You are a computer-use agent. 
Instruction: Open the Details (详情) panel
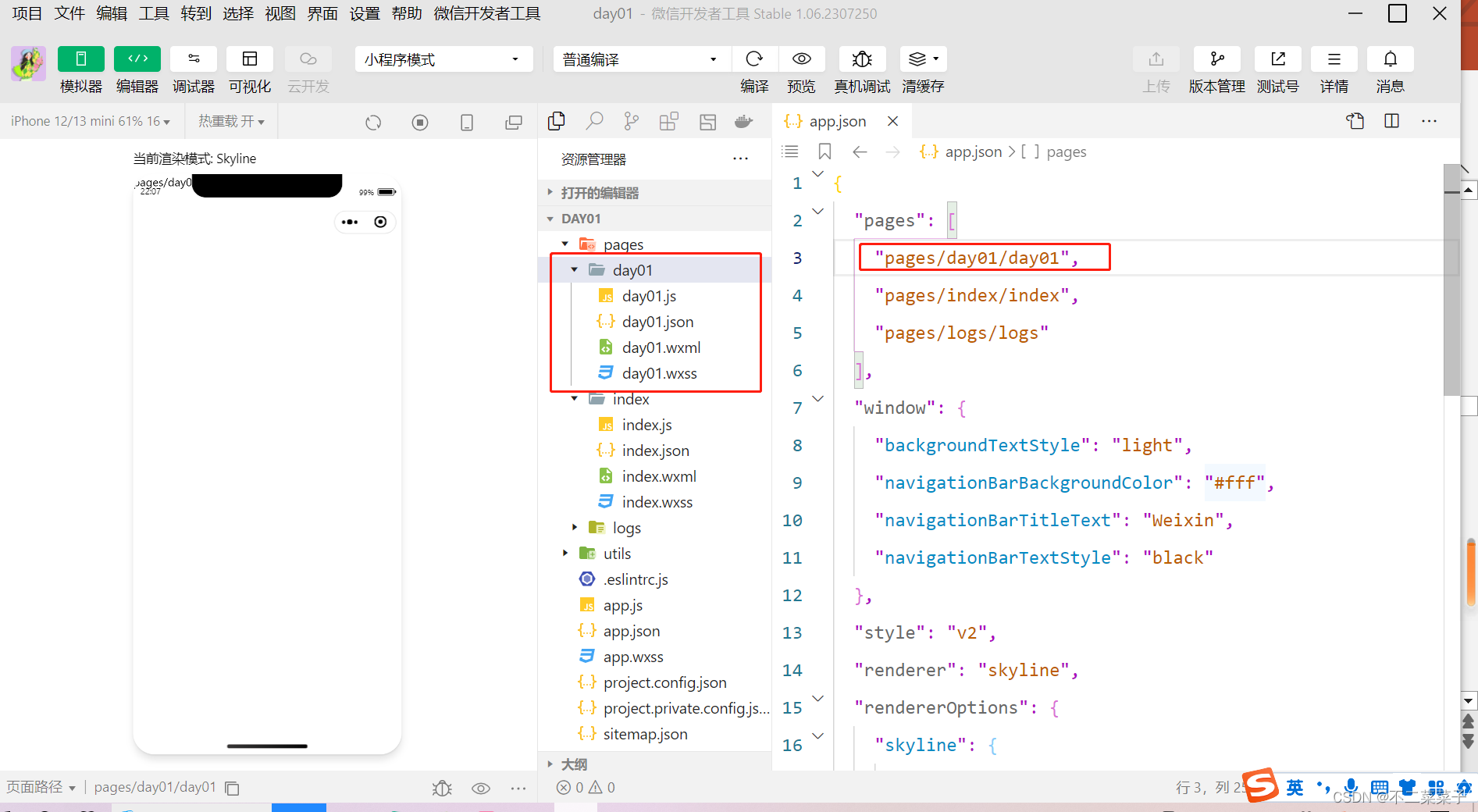[x=1334, y=59]
